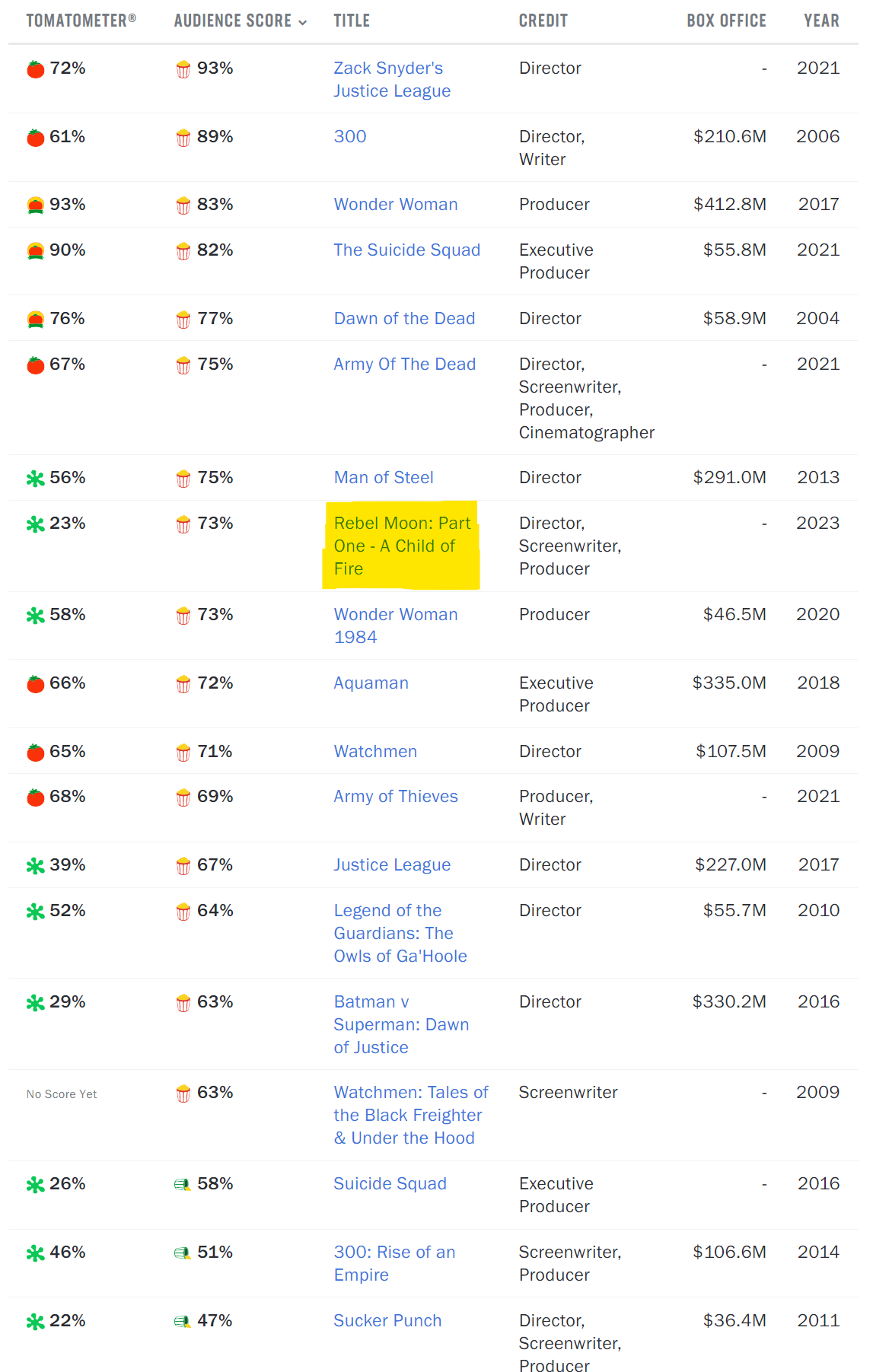The height and width of the screenshot is (1372, 873).
Task: Click the $36.4M box office value
Action: (734, 1320)
